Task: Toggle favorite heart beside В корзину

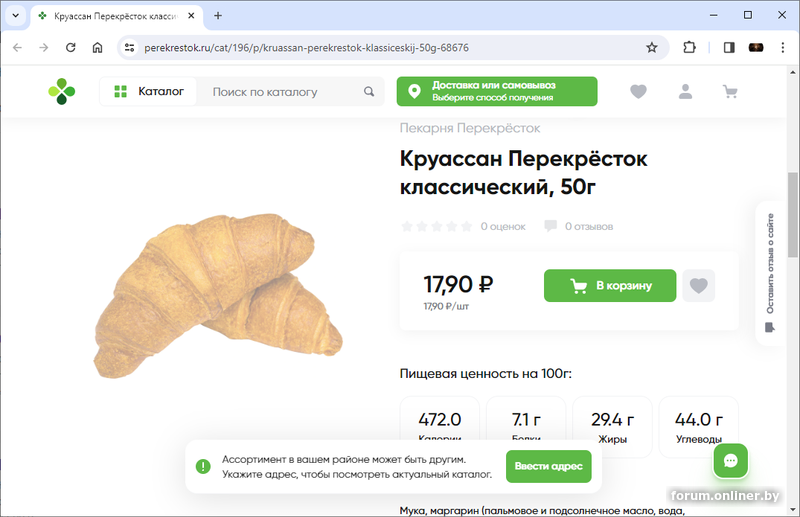Action: [698, 285]
